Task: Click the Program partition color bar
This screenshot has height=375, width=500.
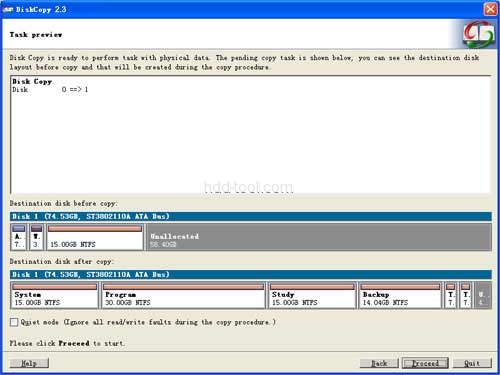Action: click(183, 287)
